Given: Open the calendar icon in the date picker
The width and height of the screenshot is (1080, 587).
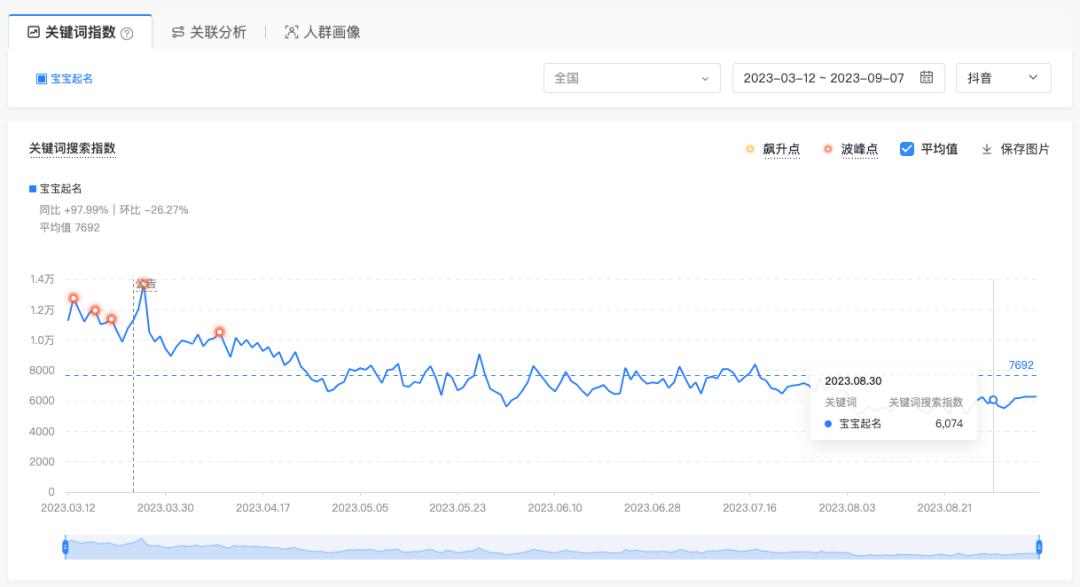Looking at the screenshot, I should pyautogui.click(x=926, y=77).
